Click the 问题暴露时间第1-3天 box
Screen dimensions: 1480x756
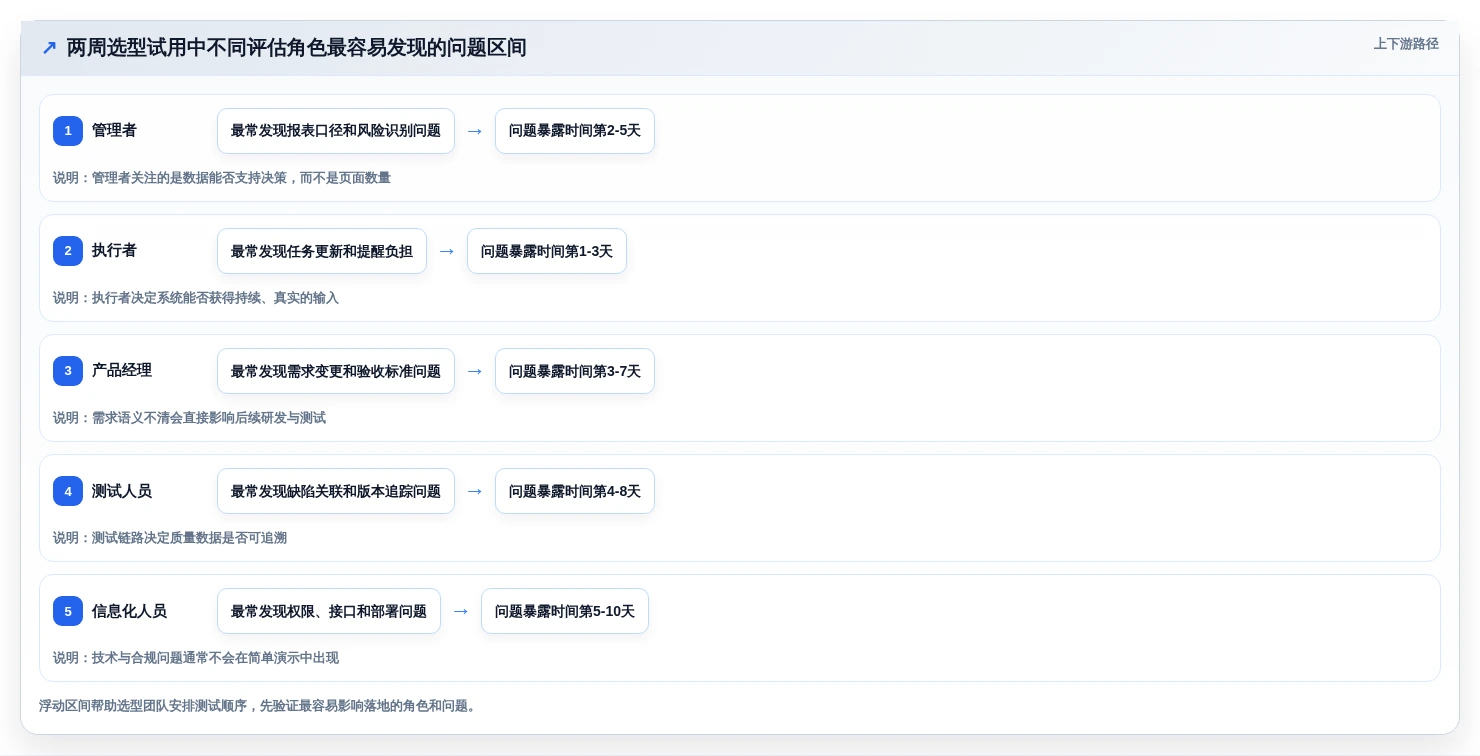point(547,251)
